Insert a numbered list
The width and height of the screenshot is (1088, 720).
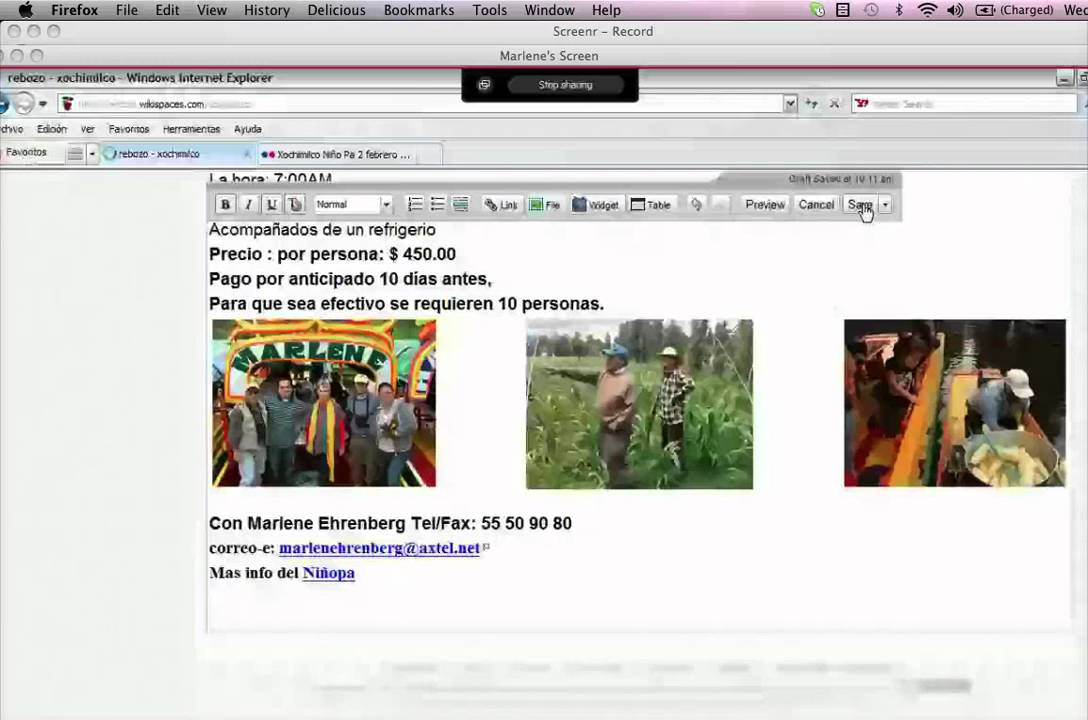click(x=415, y=204)
